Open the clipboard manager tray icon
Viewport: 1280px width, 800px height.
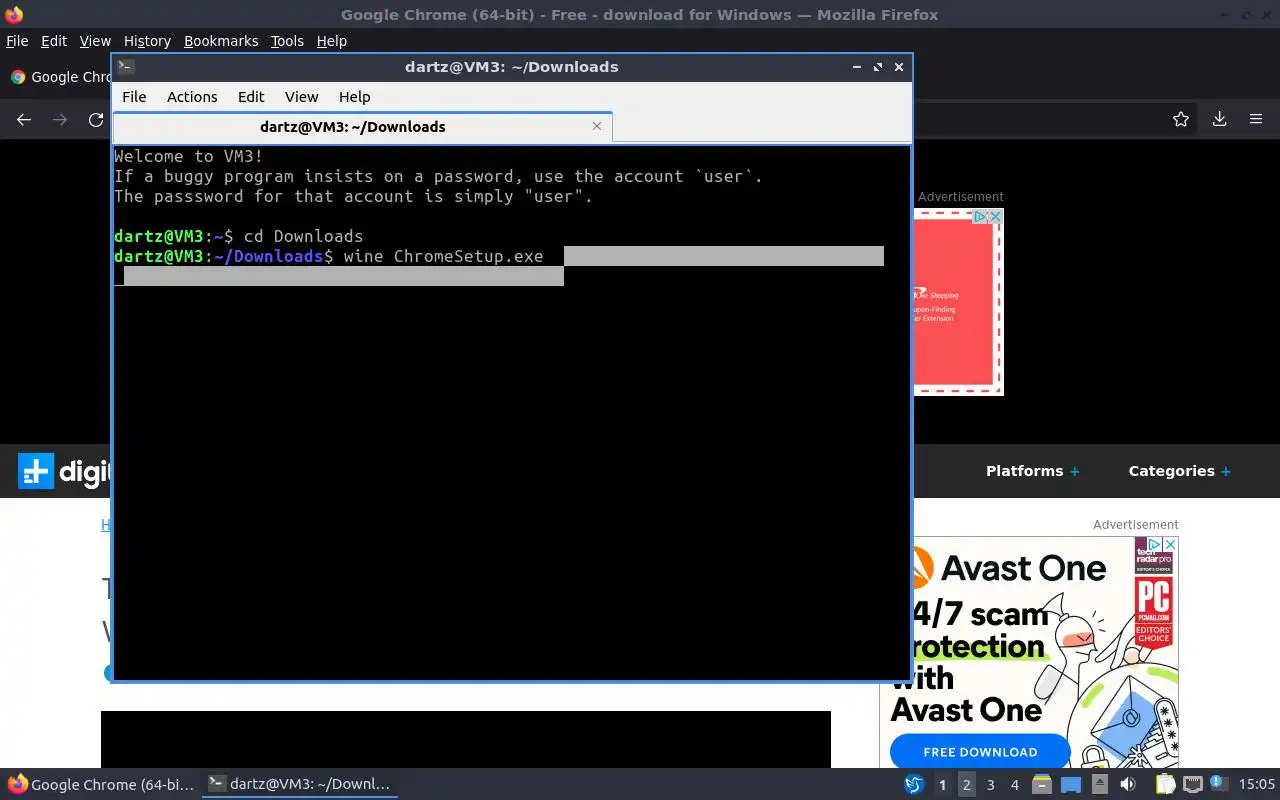1166,785
